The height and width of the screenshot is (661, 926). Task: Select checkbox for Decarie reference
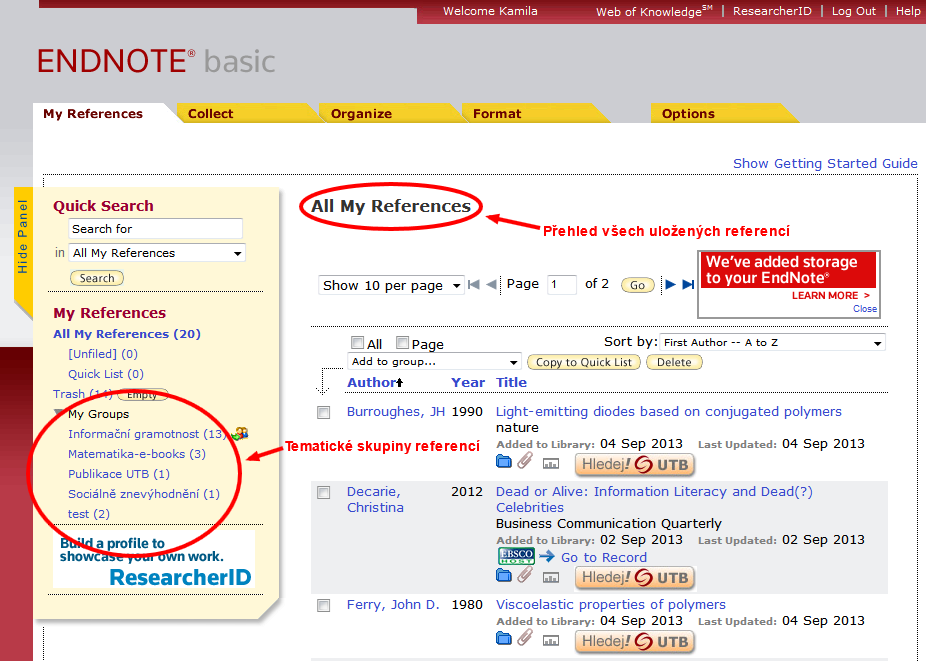[324, 493]
